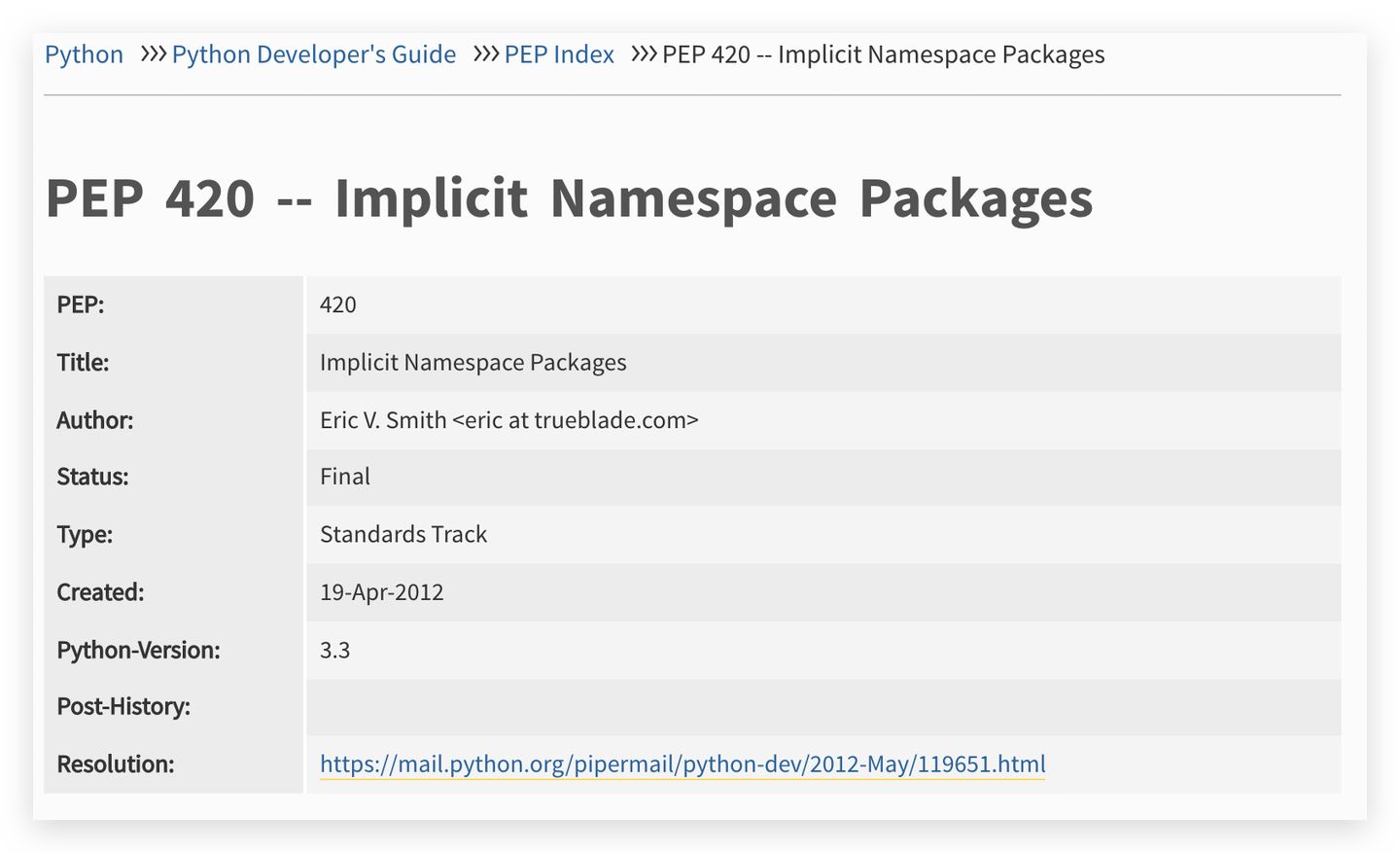Click the Resolution row label
This screenshot has width=1400, height=853.
[x=115, y=764]
